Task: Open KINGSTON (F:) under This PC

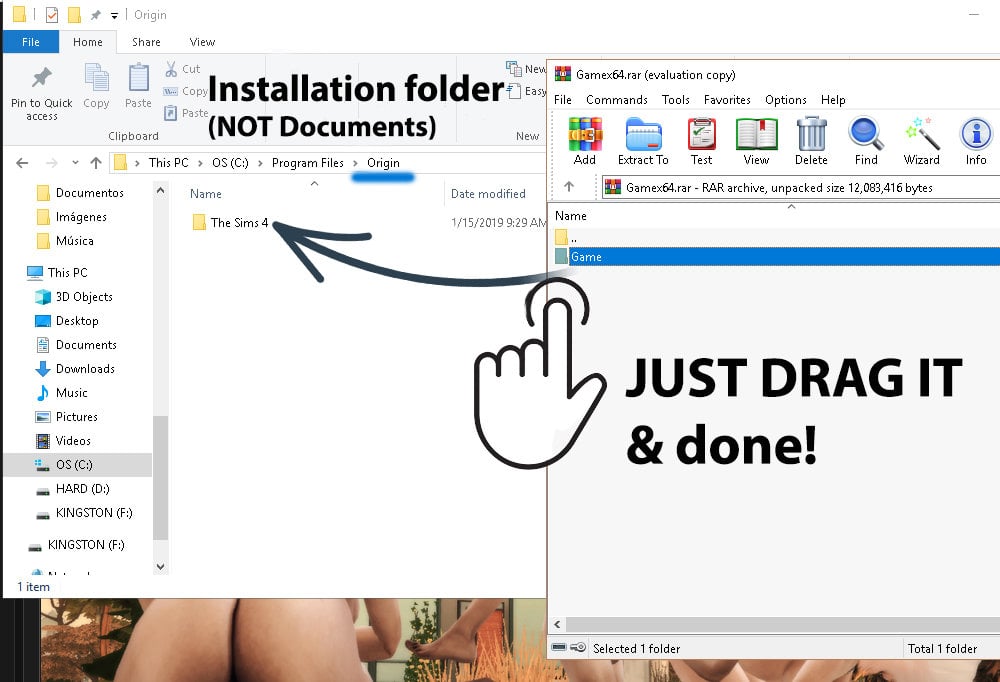Action: 84,513
